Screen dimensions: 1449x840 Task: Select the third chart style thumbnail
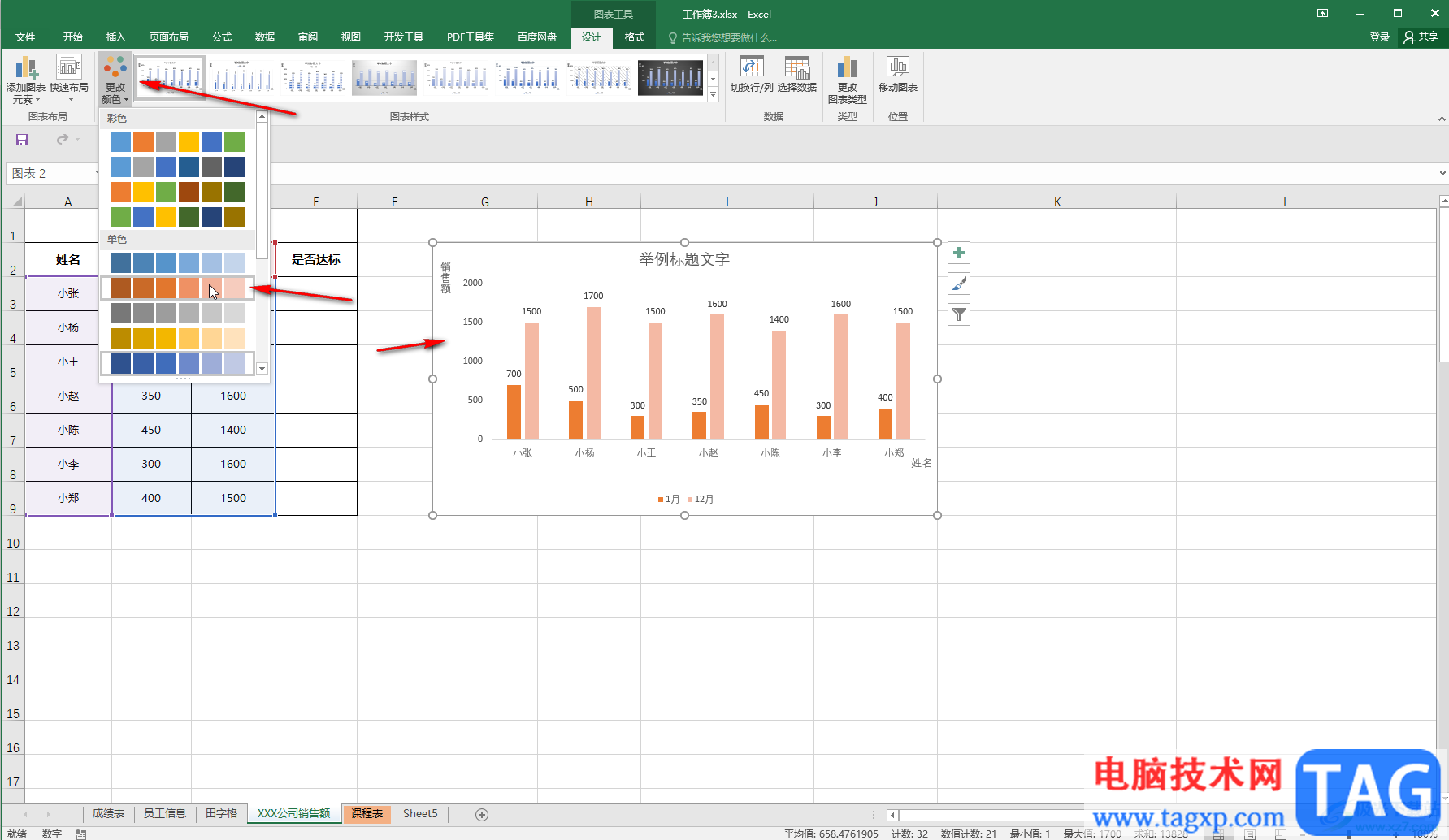point(314,76)
